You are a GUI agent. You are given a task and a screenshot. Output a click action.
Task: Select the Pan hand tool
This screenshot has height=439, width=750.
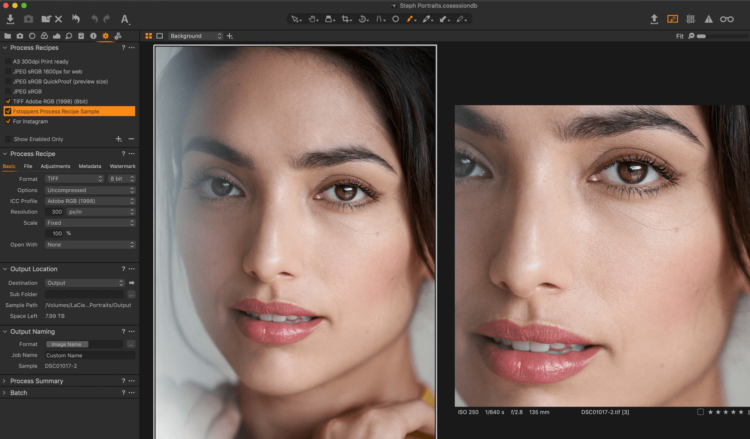tap(313, 19)
